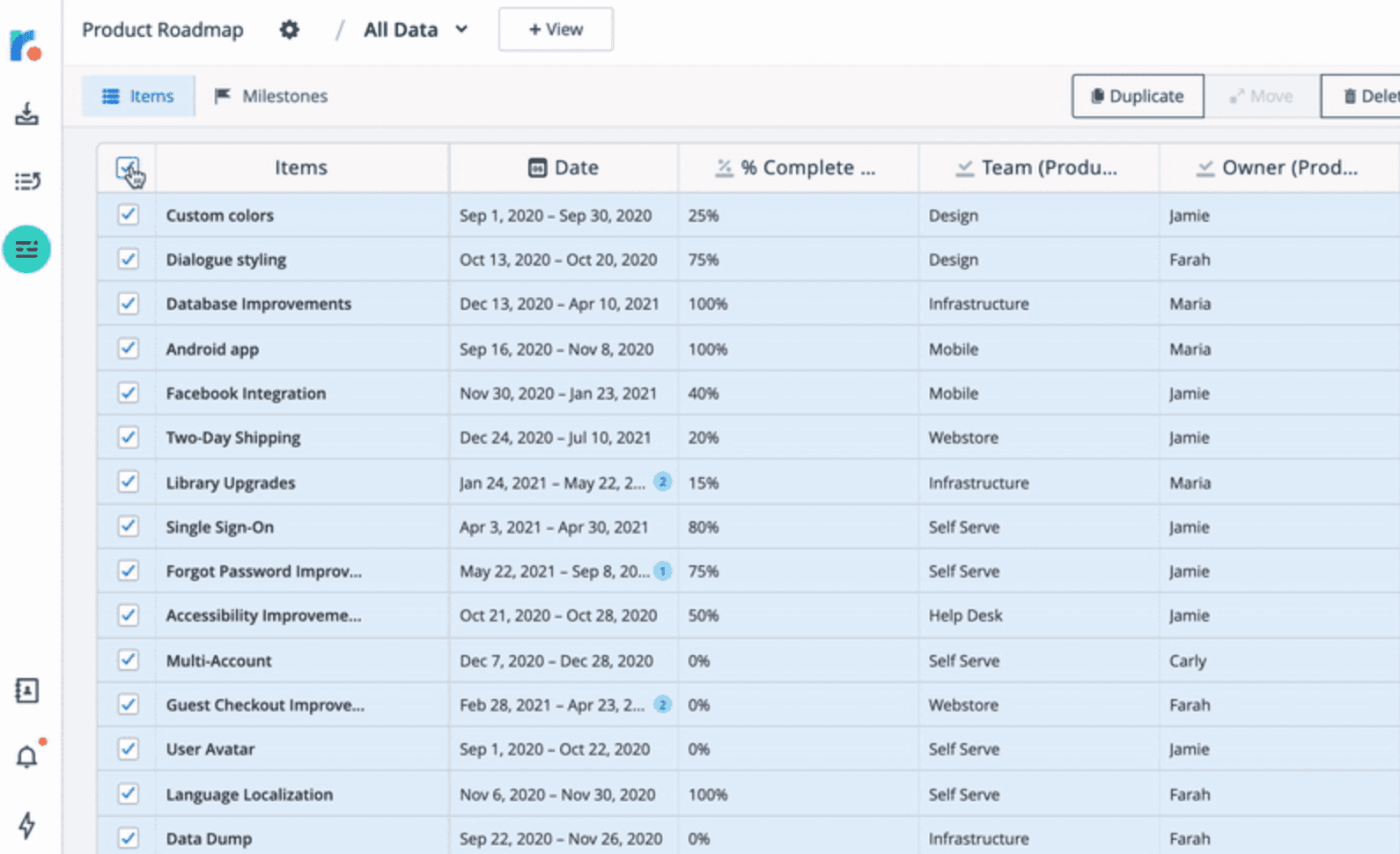
Task: Toggle the select-all header checkbox
Action: click(128, 167)
